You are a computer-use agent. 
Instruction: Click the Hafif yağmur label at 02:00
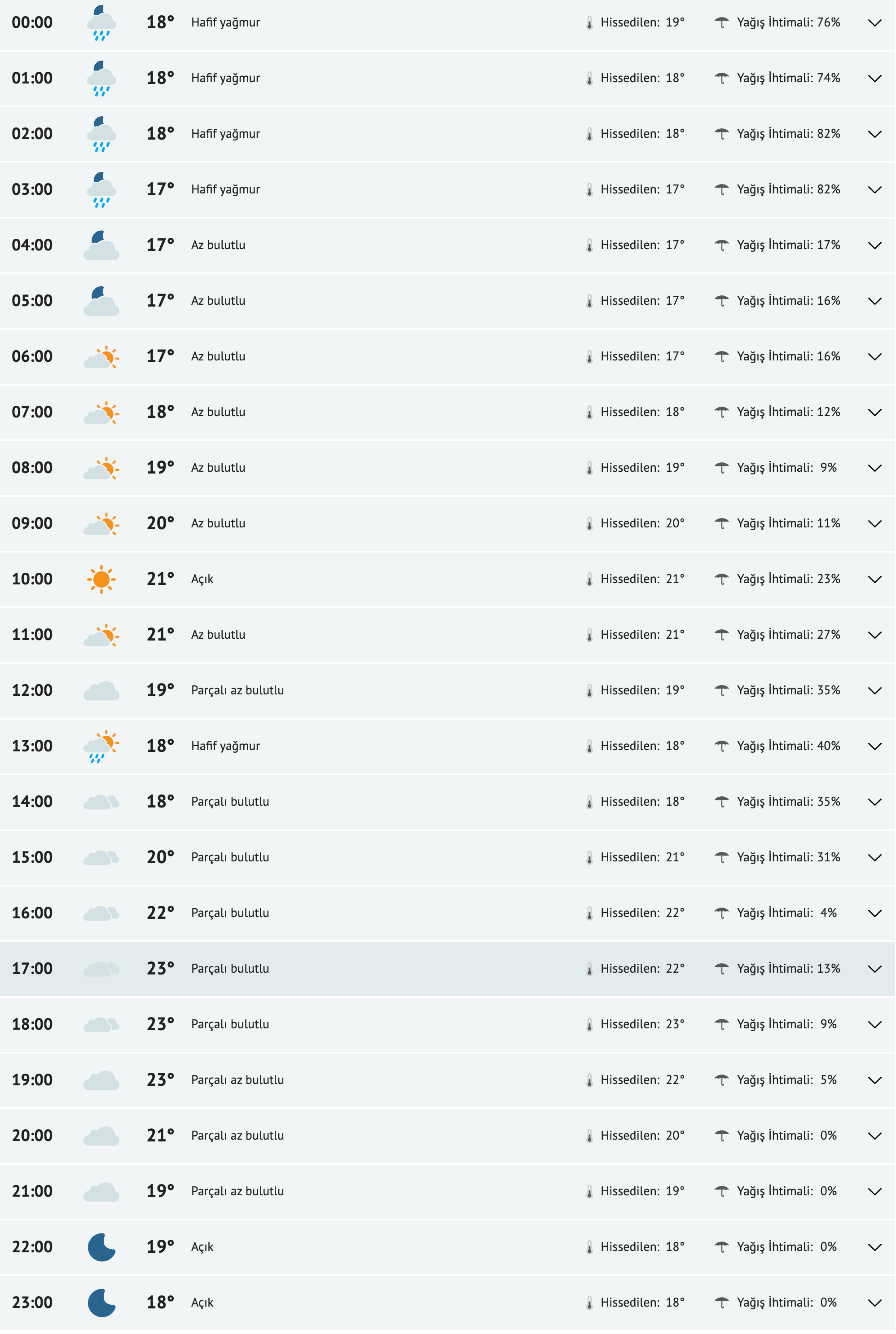(225, 134)
